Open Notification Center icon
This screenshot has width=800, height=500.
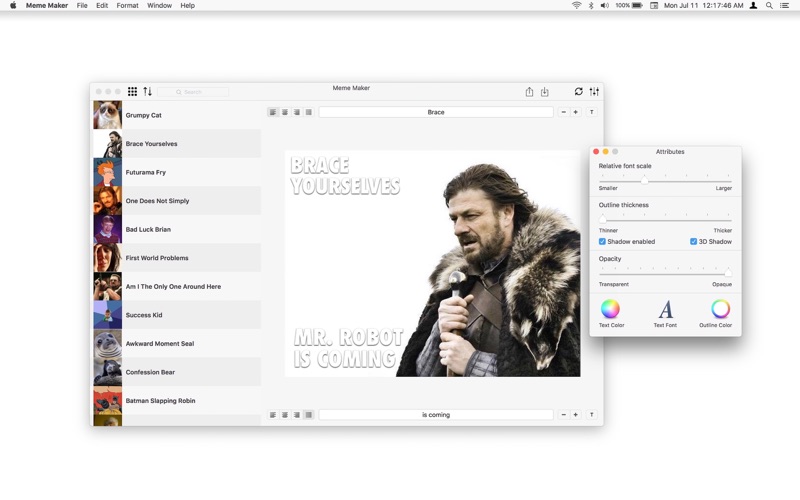[785, 6]
